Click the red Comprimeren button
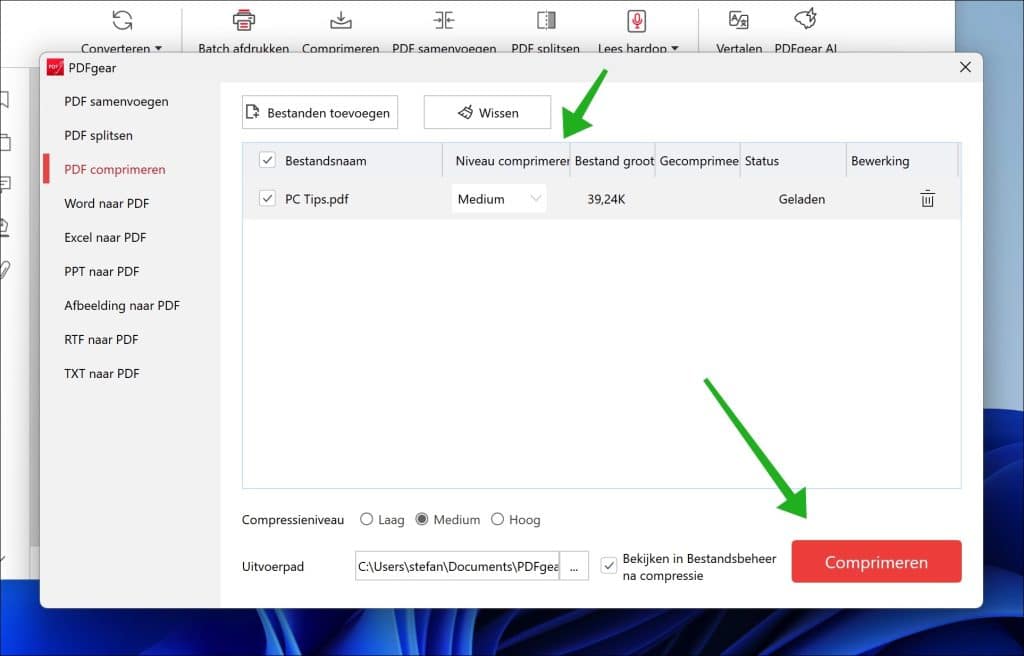1024x656 pixels. coord(876,562)
